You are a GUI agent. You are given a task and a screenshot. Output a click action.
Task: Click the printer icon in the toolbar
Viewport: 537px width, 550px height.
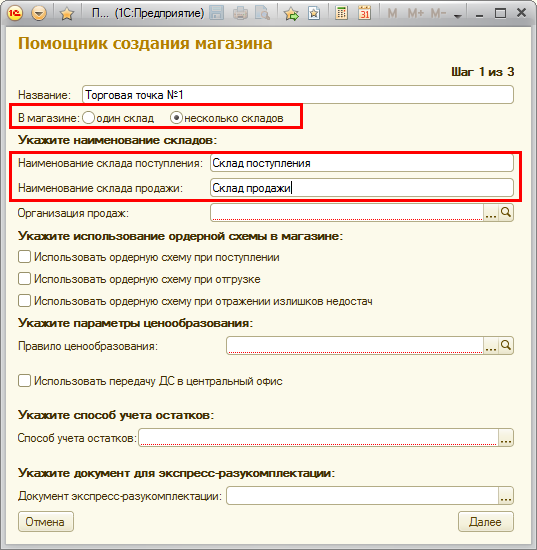(x=240, y=13)
